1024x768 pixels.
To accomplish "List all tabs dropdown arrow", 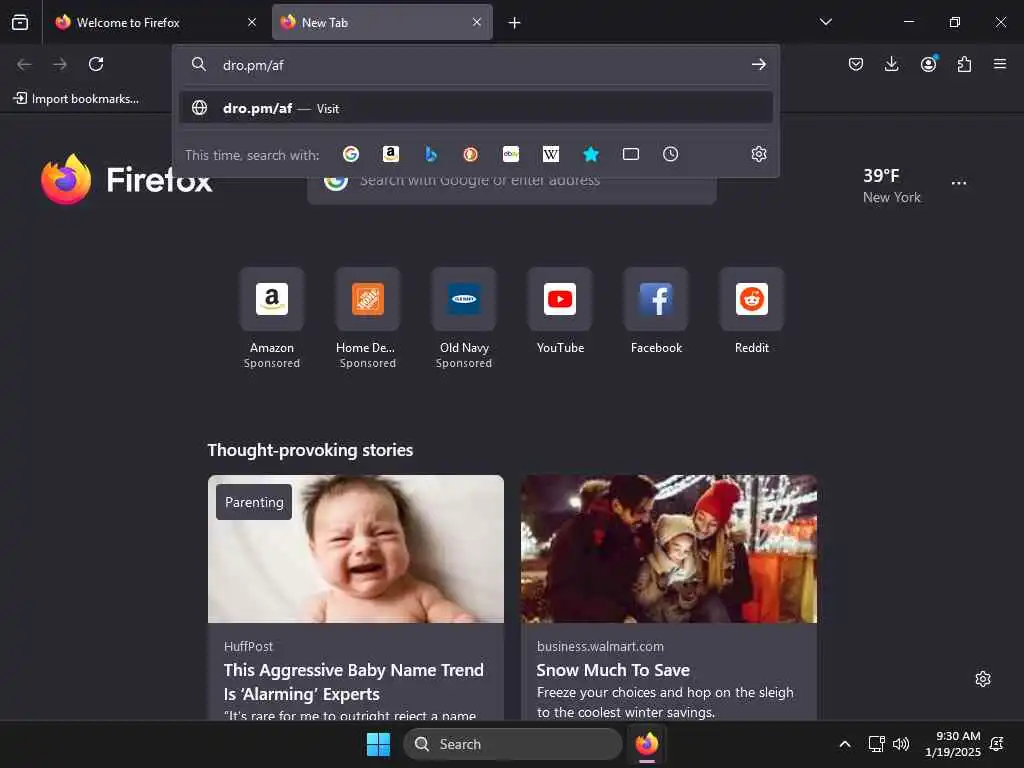I will (826, 22).
